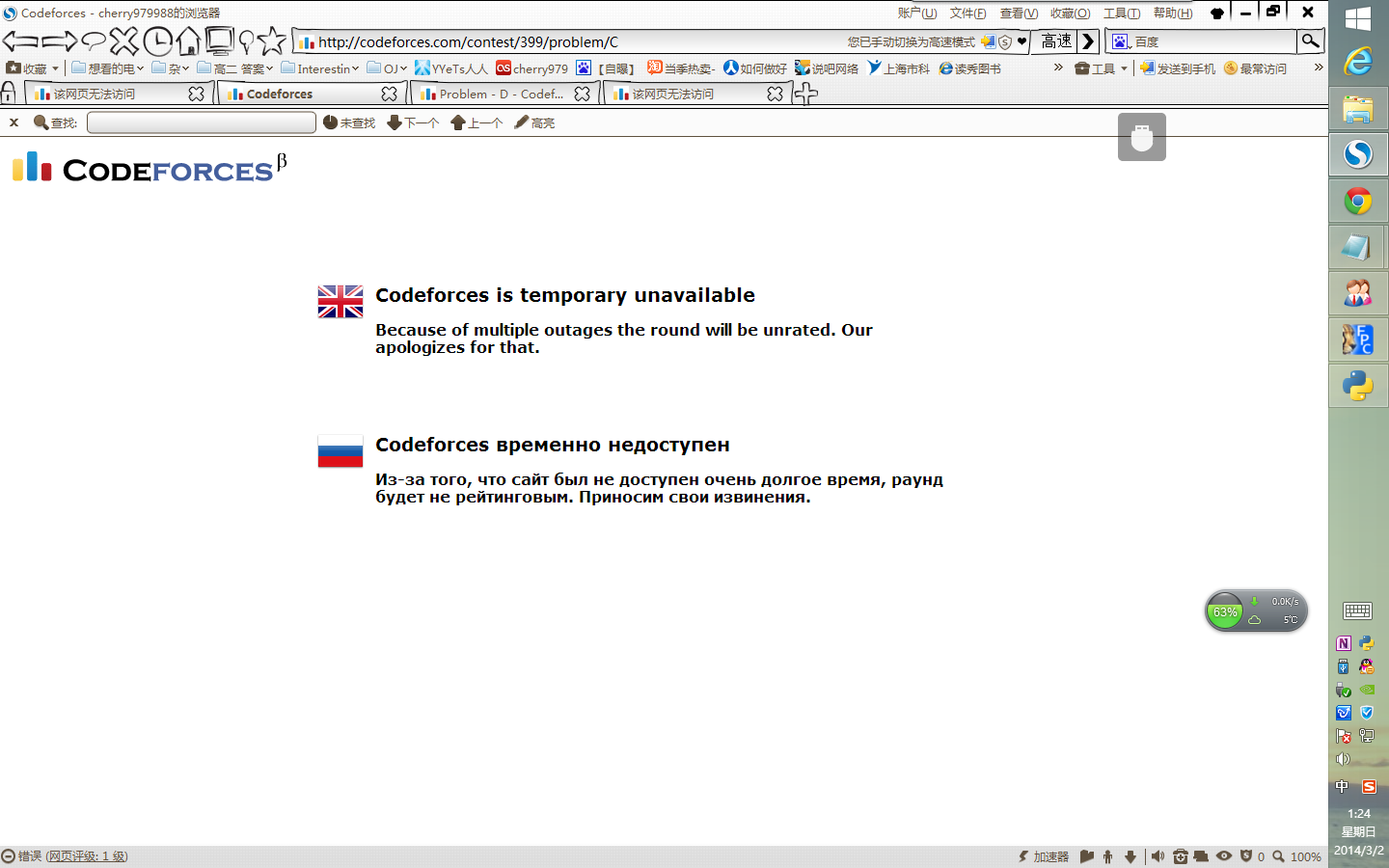Viewport: 1389px width, 868px height.
Task: Open a new tab with plus
Action: tap(806, 93)
